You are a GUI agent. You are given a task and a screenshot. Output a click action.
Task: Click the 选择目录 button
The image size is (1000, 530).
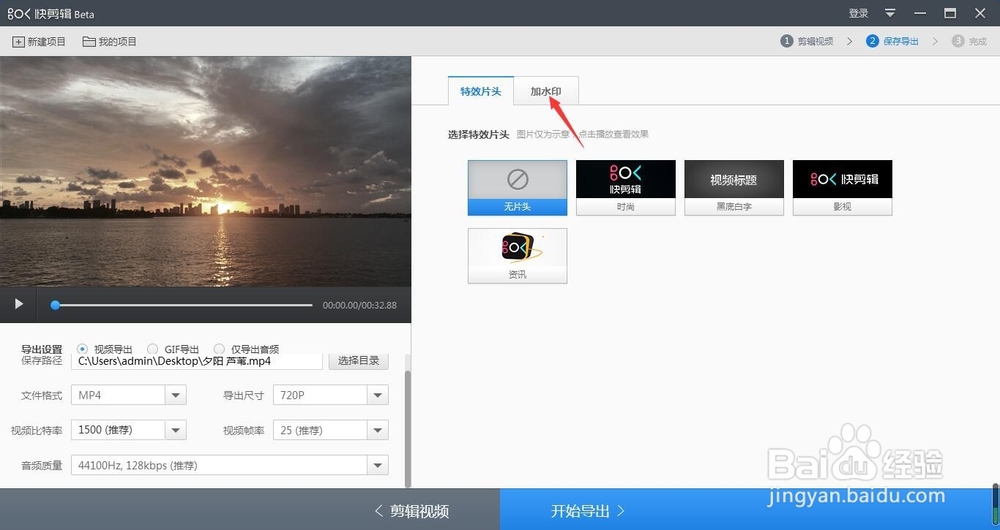point(358,360)
